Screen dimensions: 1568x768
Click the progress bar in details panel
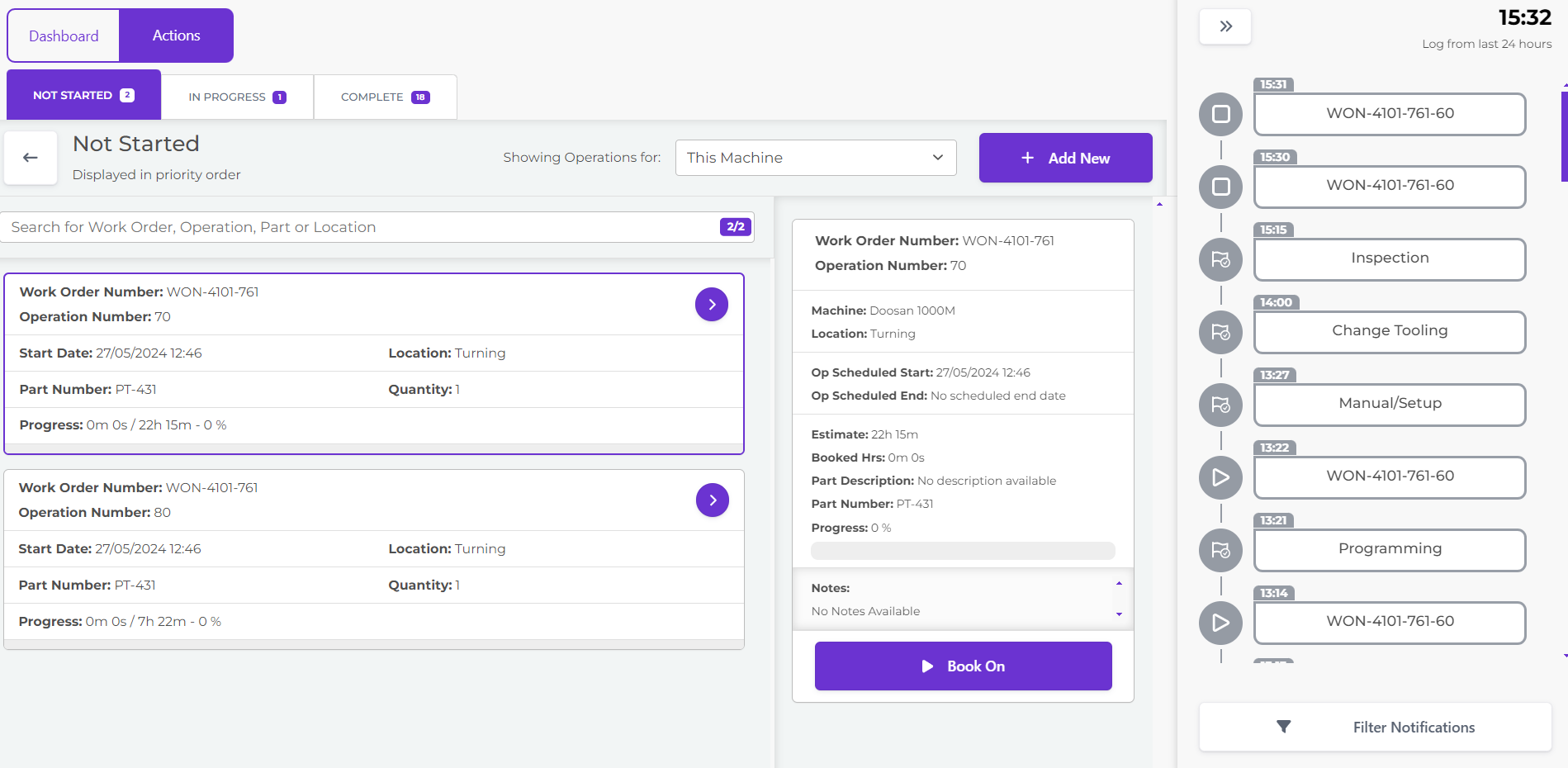click(x=962, y=551)
